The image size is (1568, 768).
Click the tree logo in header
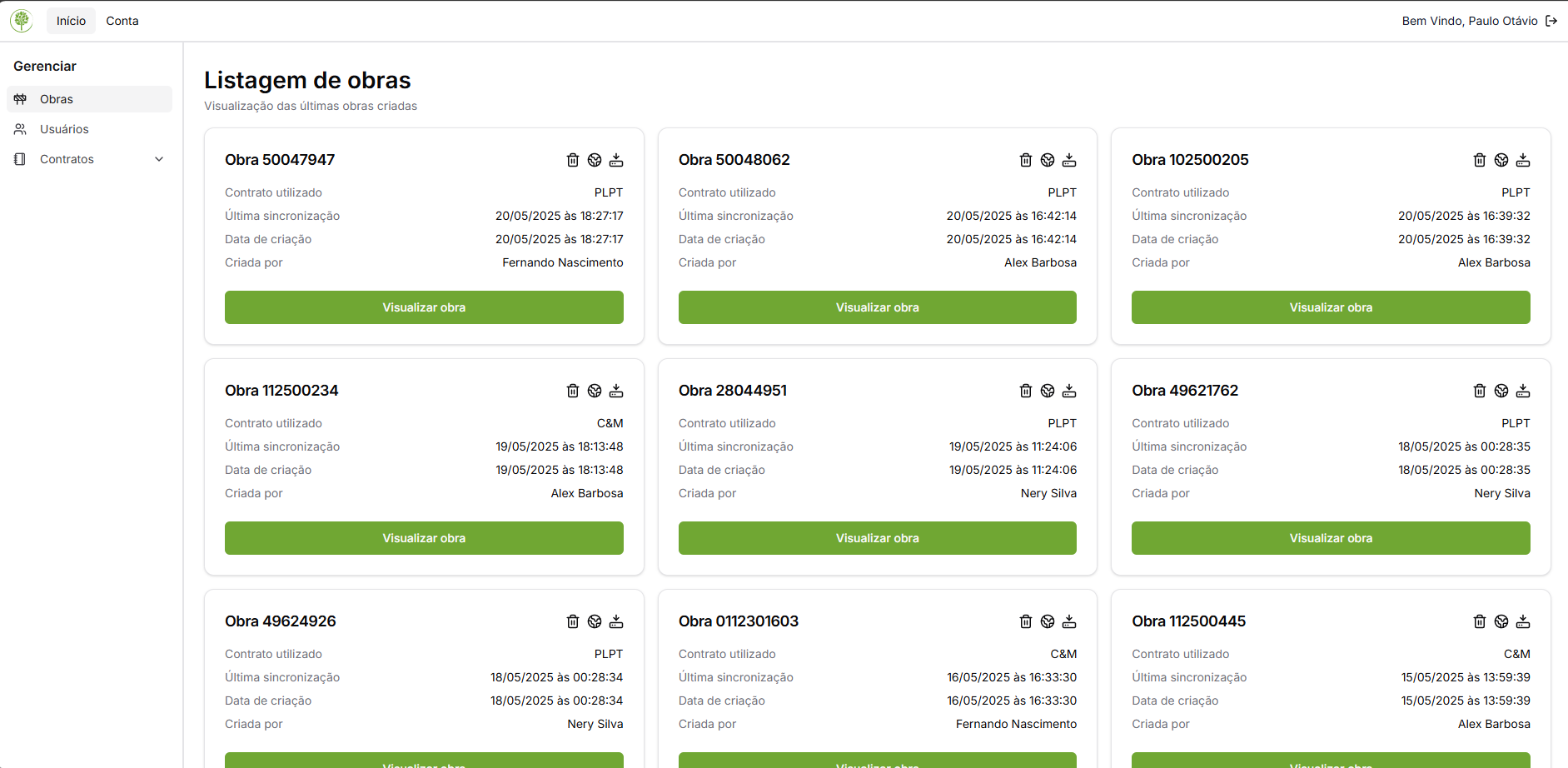tap(22, 21)
